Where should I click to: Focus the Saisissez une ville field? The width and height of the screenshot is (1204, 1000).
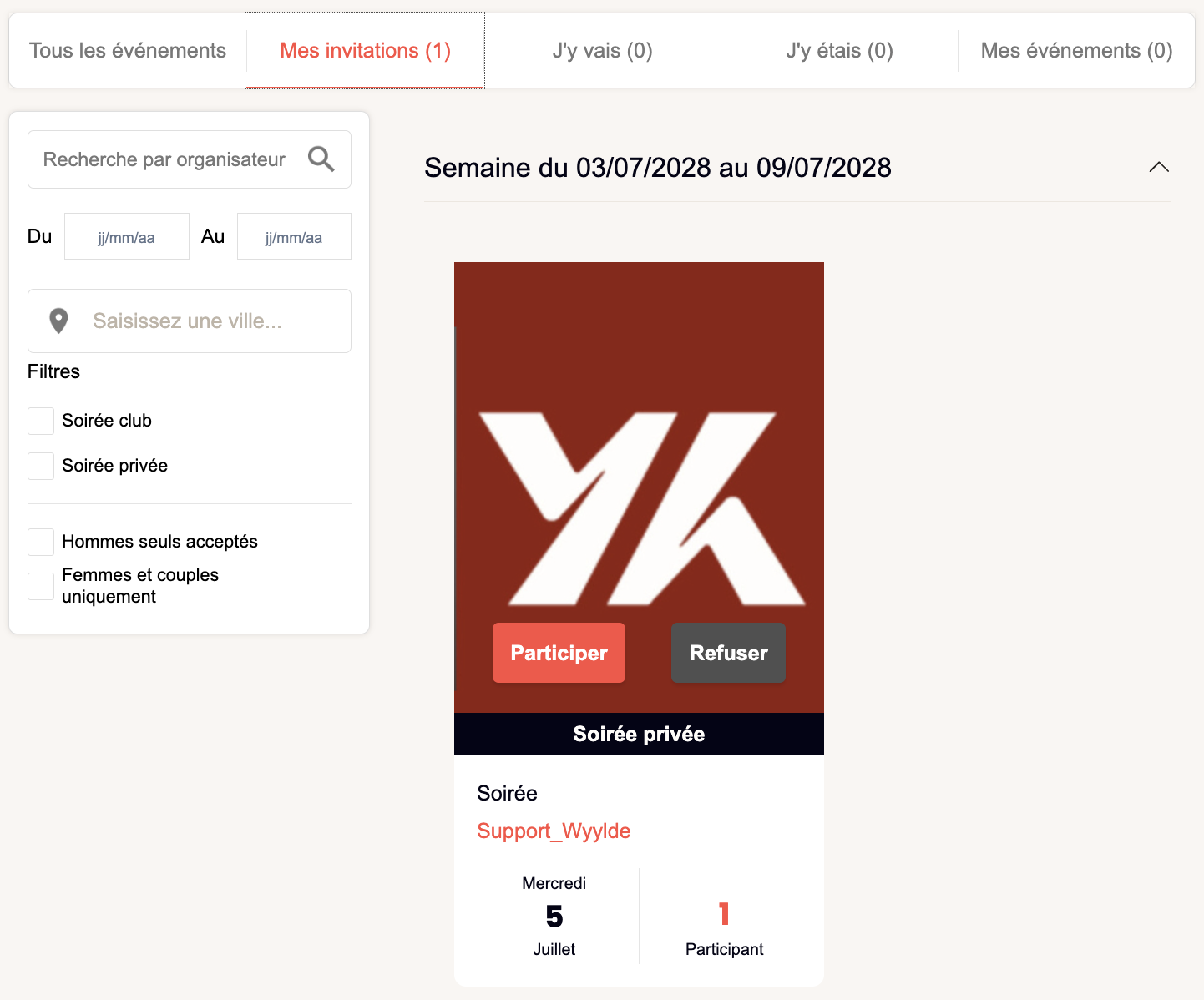click(190, 321)
